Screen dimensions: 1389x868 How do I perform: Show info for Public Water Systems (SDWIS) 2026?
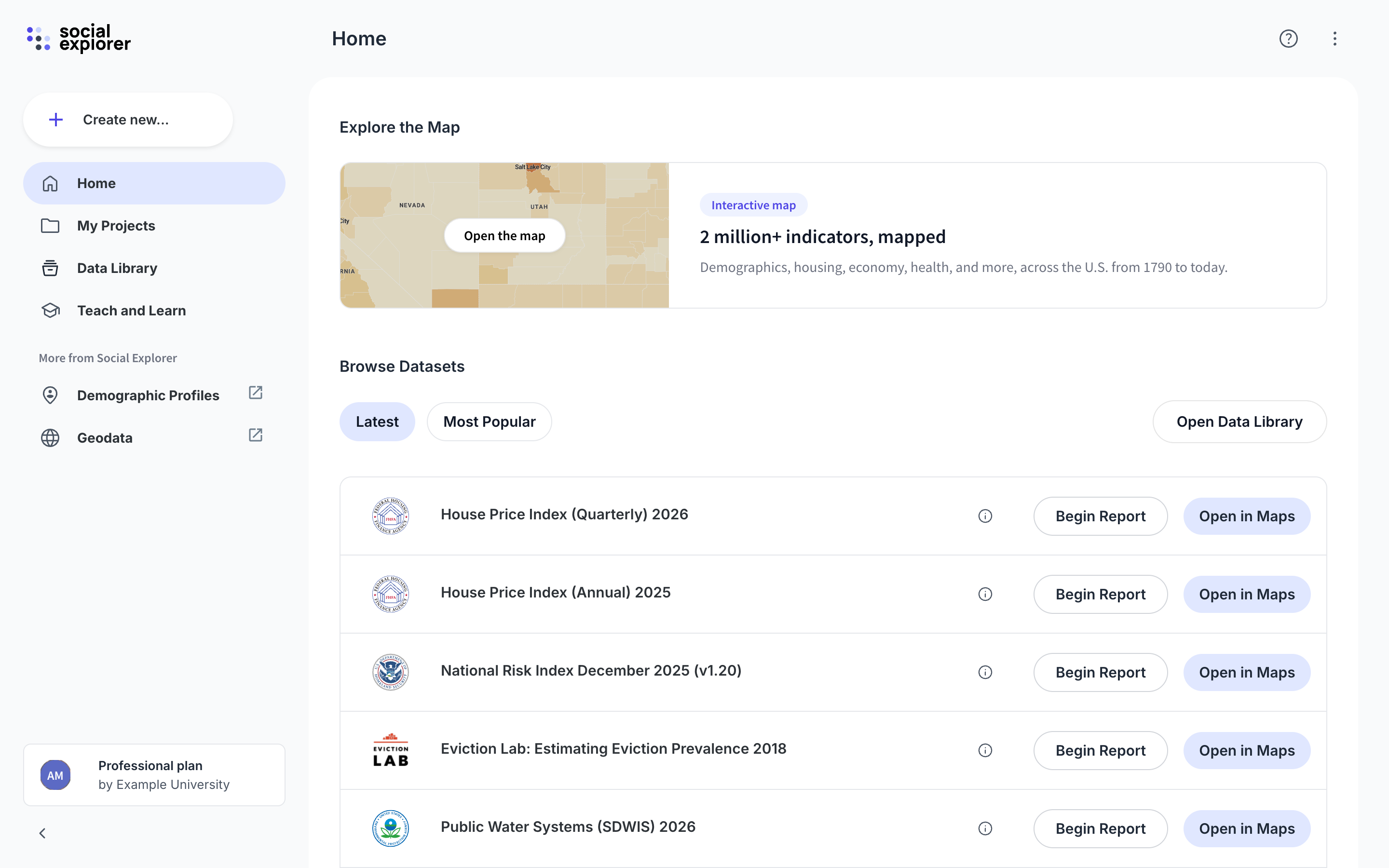[985, 828]
